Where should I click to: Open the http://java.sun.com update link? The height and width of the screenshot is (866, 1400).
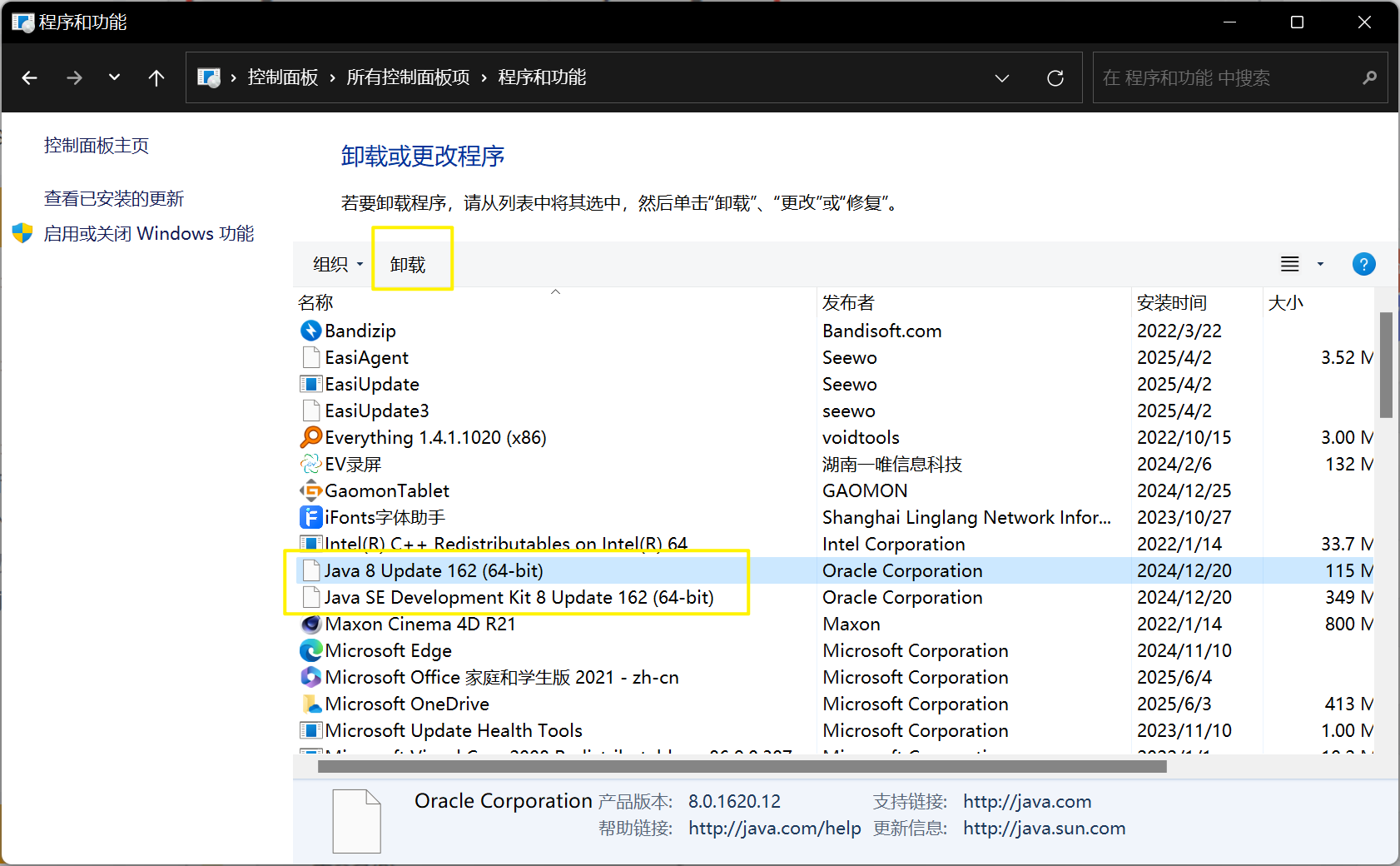pos(1045,828)
